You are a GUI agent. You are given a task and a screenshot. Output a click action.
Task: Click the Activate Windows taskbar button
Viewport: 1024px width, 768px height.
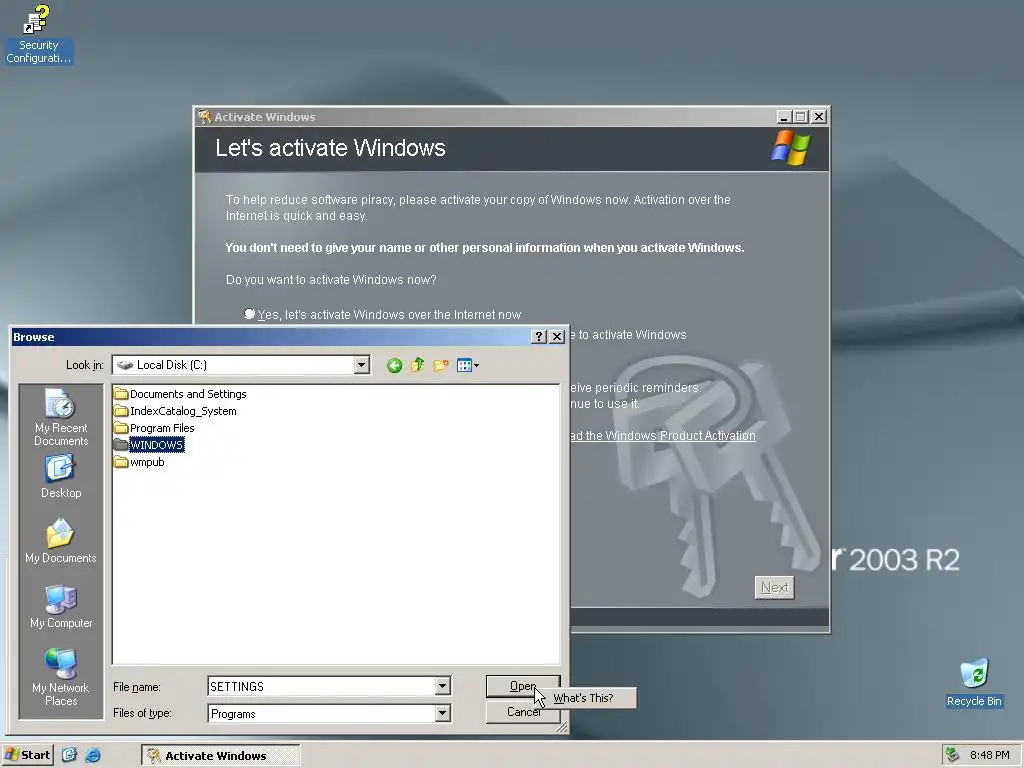221,756
